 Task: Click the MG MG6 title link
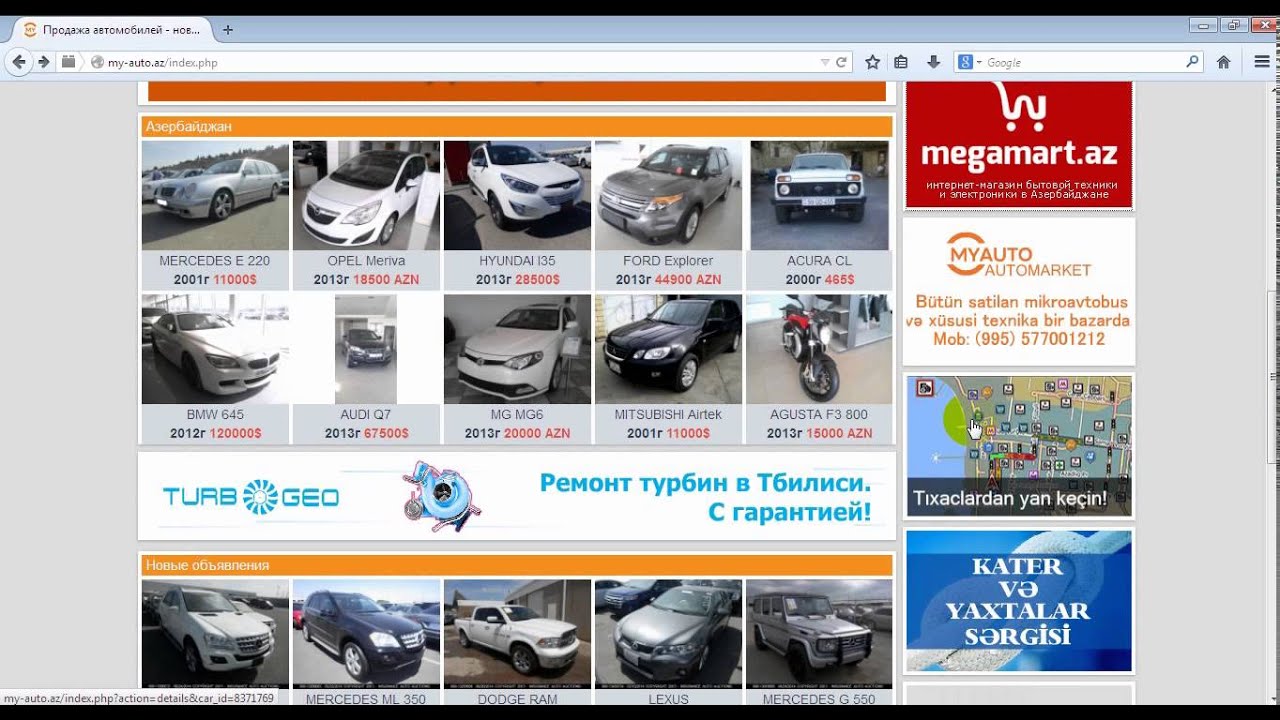point(517,414)
